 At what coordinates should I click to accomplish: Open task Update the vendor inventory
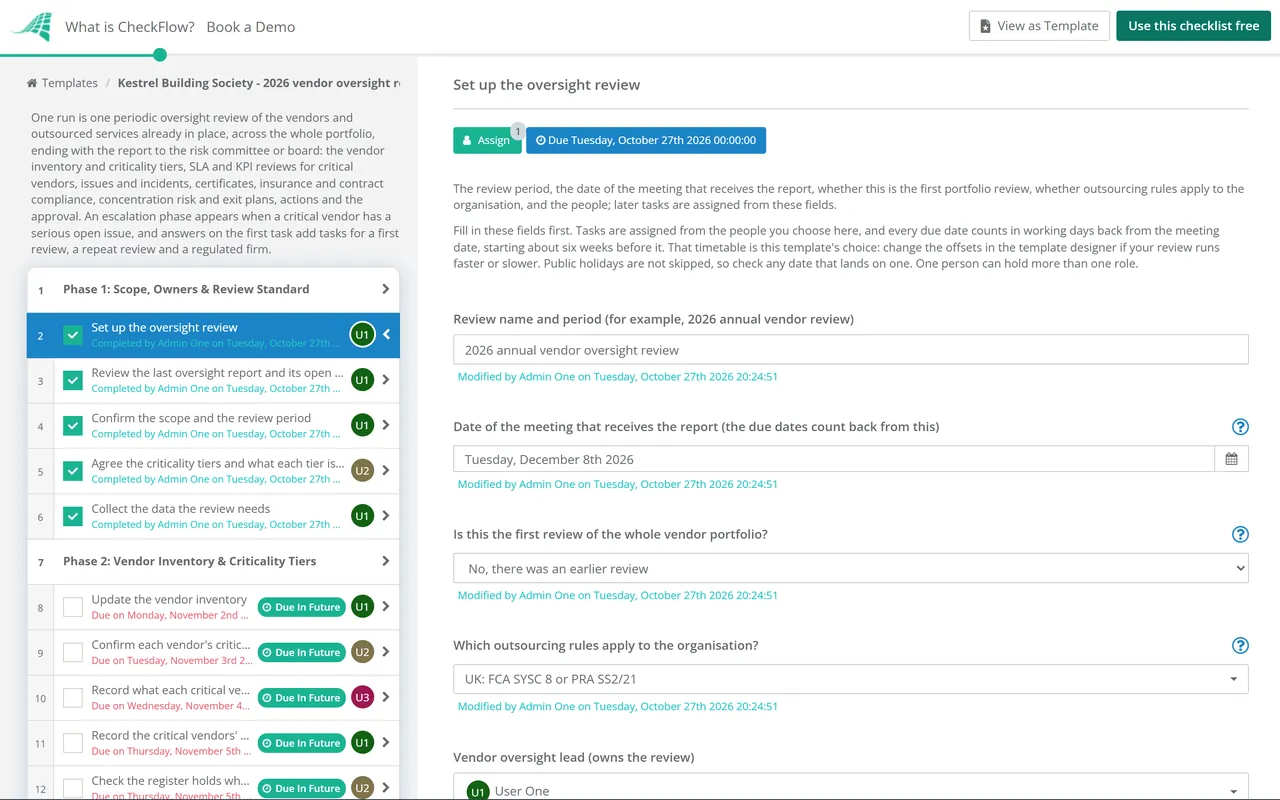click(x=169, y=599)
